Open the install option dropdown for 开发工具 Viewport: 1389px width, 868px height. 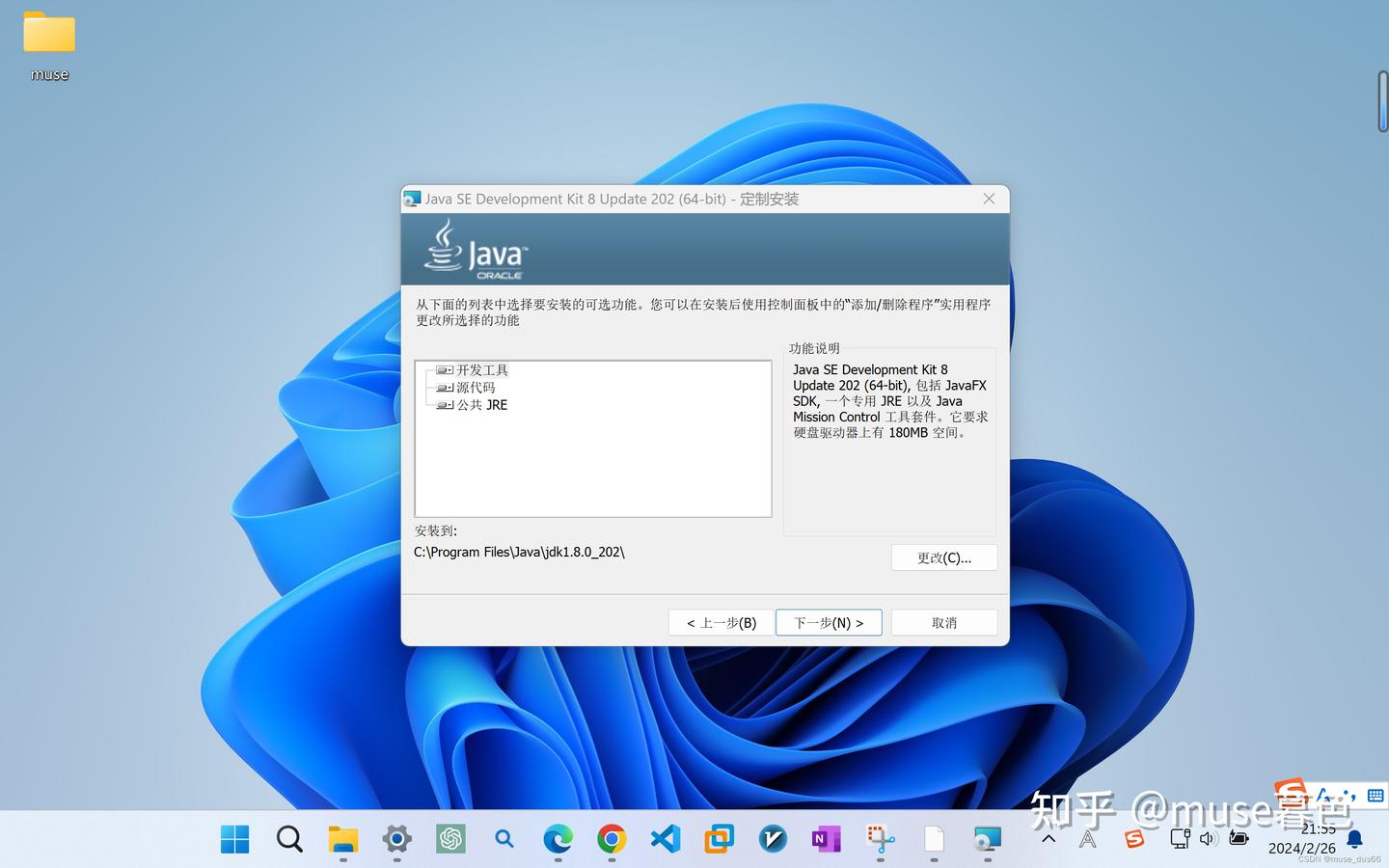tap(443, 369)
